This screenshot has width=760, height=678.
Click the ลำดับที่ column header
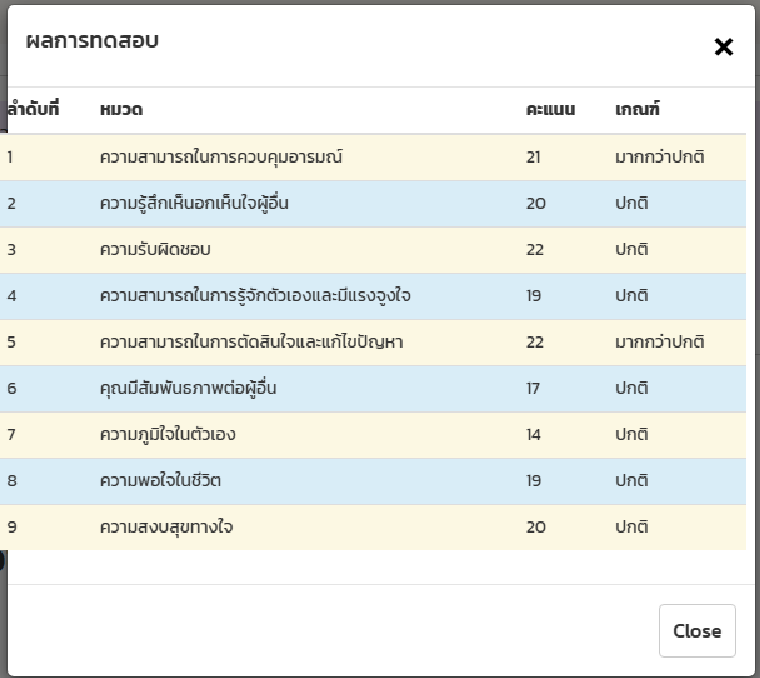pos(33,109)
